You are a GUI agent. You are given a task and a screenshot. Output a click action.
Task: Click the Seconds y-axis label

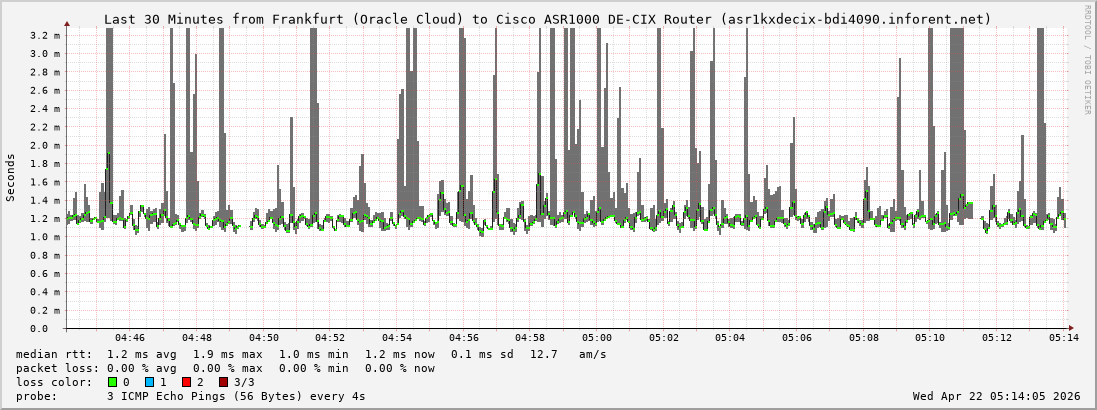point(11,178)
